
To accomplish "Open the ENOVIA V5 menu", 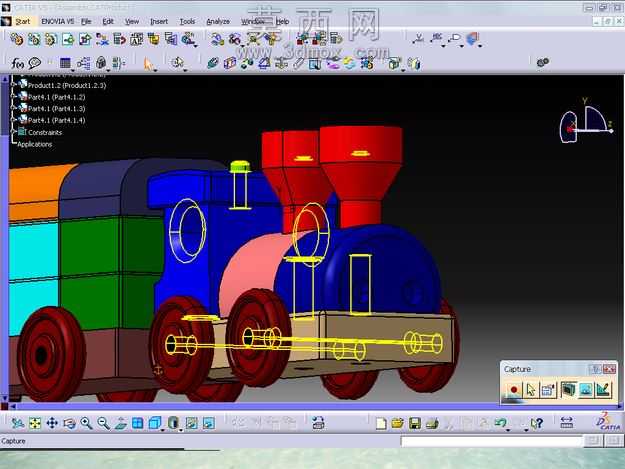I will point(57,22).
